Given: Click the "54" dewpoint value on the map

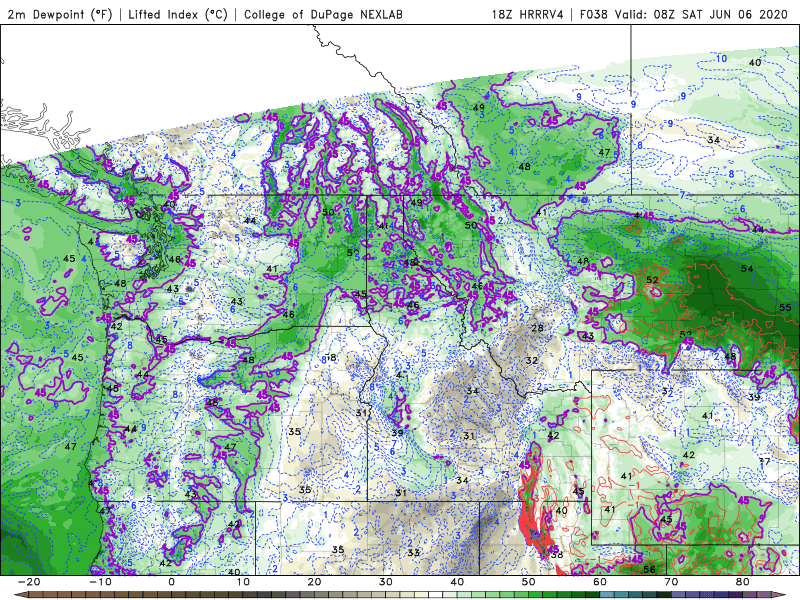Looking at the screenshot, I should coord(747,268).
